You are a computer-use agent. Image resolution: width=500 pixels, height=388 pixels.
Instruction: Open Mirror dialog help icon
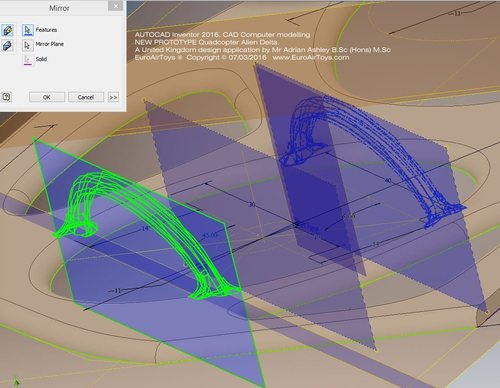(7, 97)
